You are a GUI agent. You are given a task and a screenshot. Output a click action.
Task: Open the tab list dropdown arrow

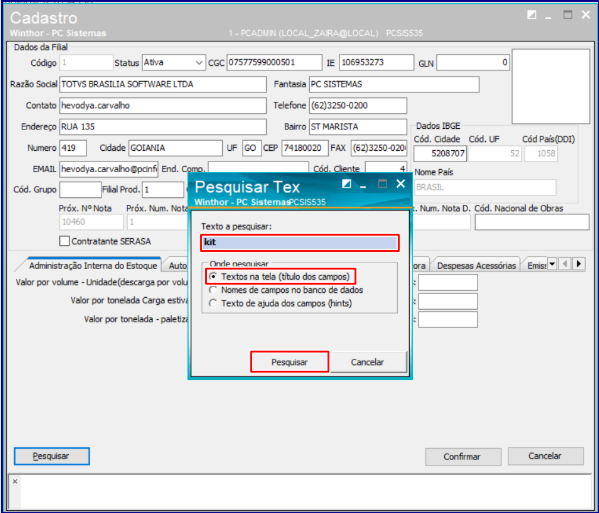(x=552, y=264)
